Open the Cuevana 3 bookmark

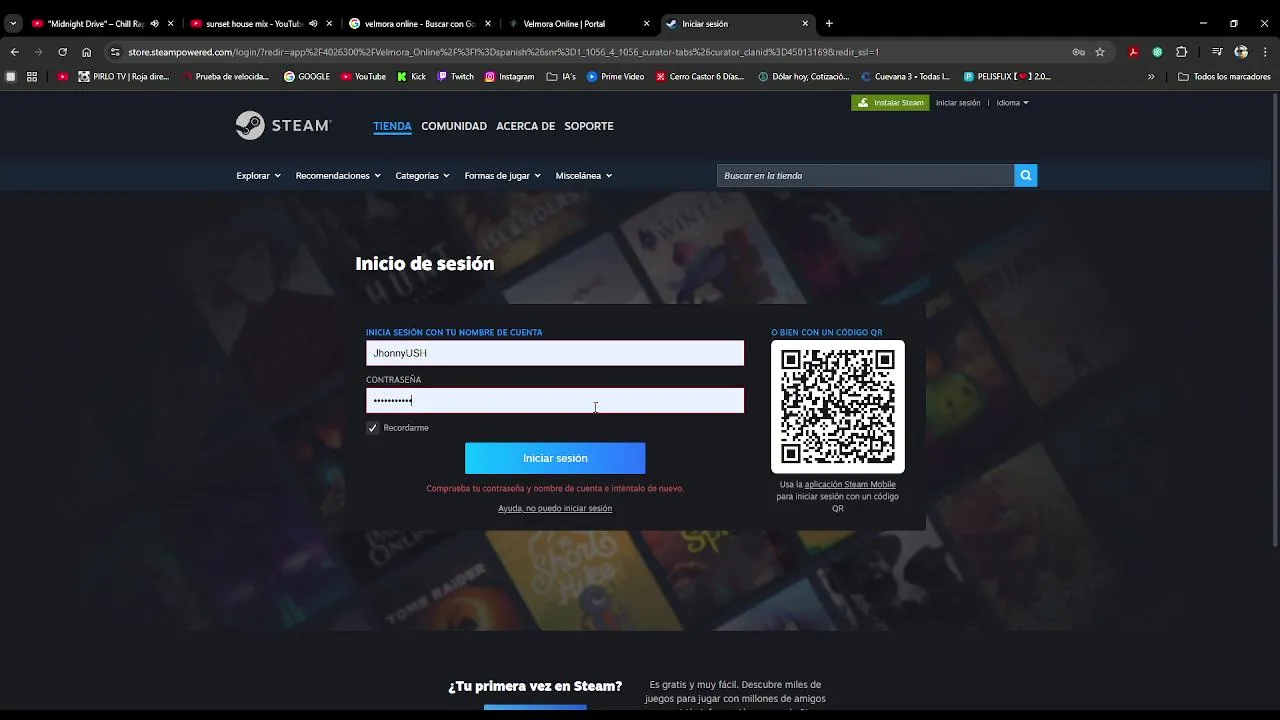(x=905, y=76)
